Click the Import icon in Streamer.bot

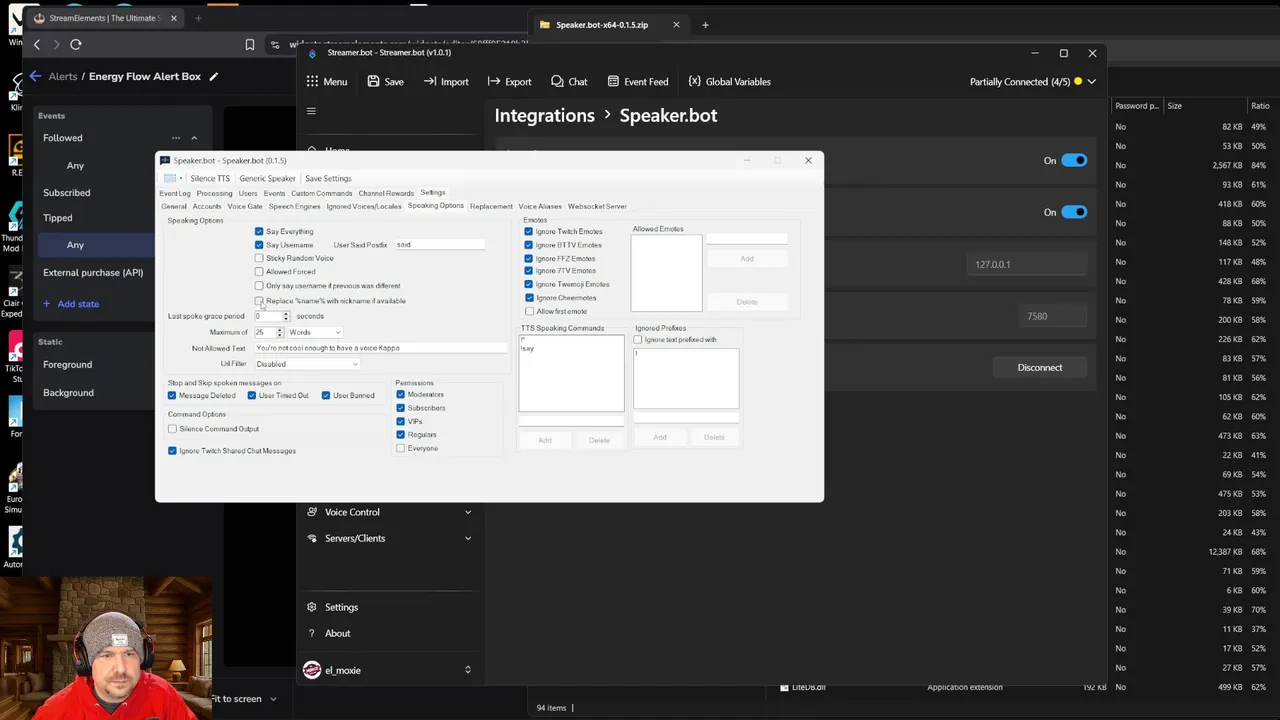(433, 82)
